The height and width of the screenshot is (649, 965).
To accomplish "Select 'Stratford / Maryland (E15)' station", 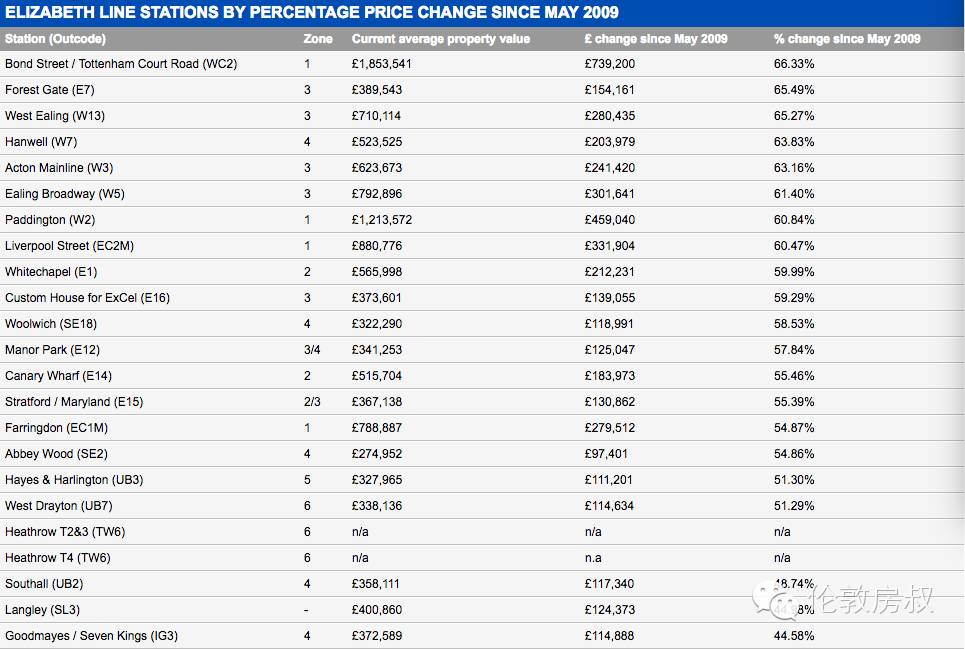I will [x=74, y=402].
